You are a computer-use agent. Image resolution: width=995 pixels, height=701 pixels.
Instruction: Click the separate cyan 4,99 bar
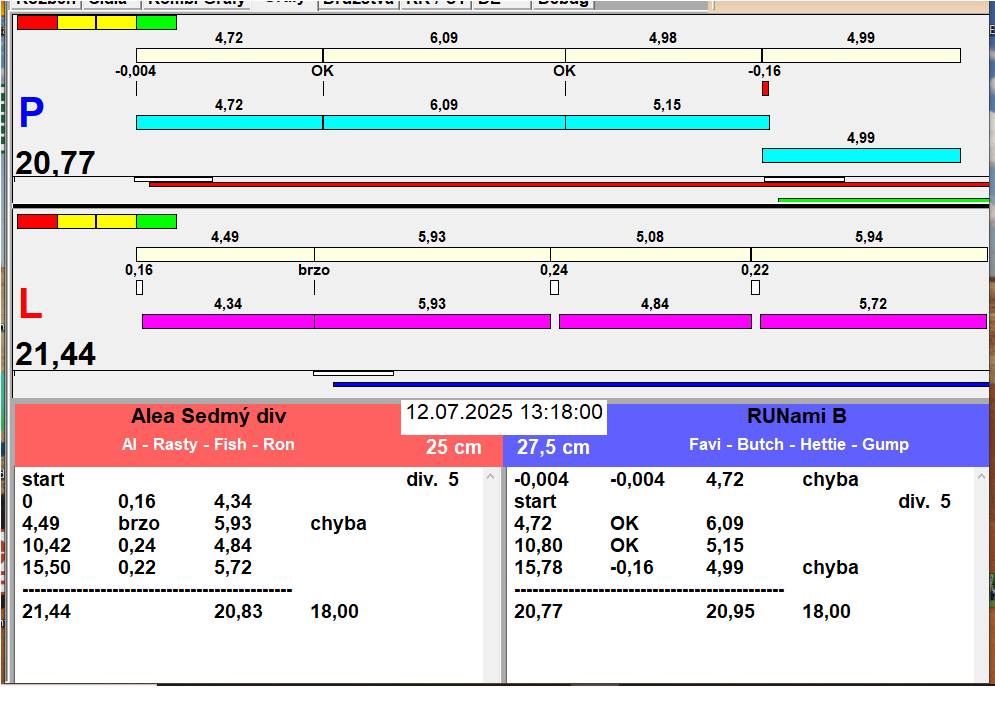860,155
